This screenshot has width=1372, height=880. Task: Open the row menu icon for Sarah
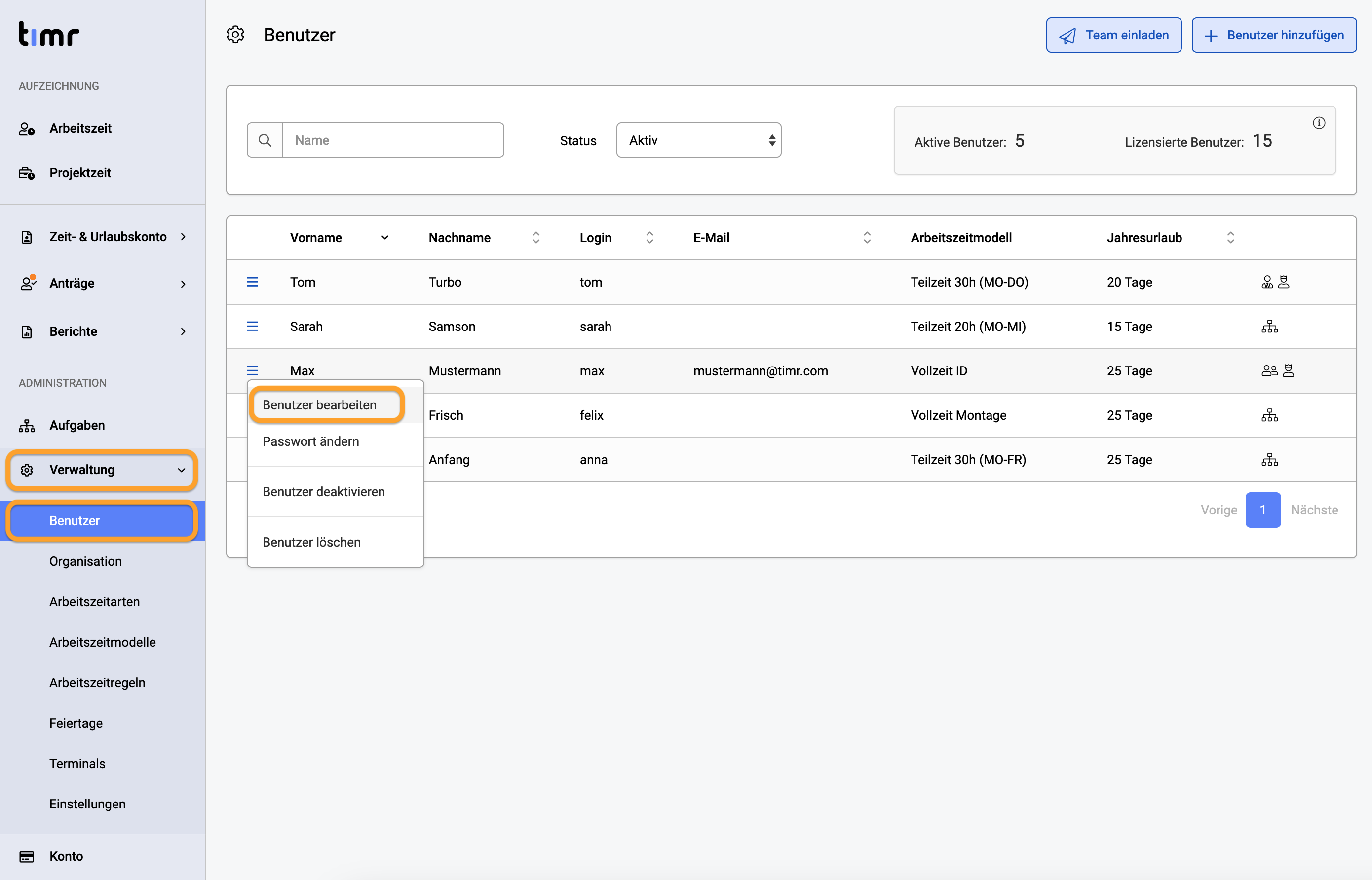coord(252,326)
